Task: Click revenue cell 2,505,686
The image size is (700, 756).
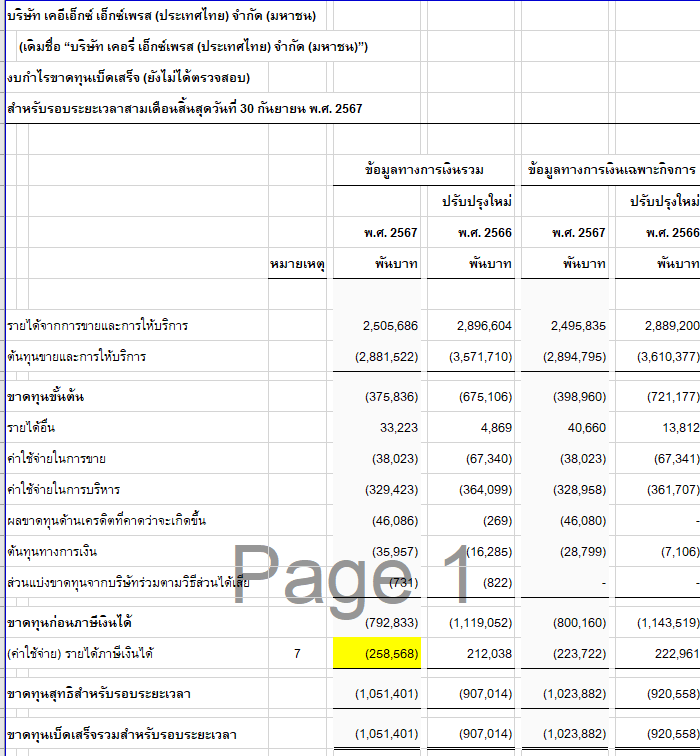Action: (390, 326)
